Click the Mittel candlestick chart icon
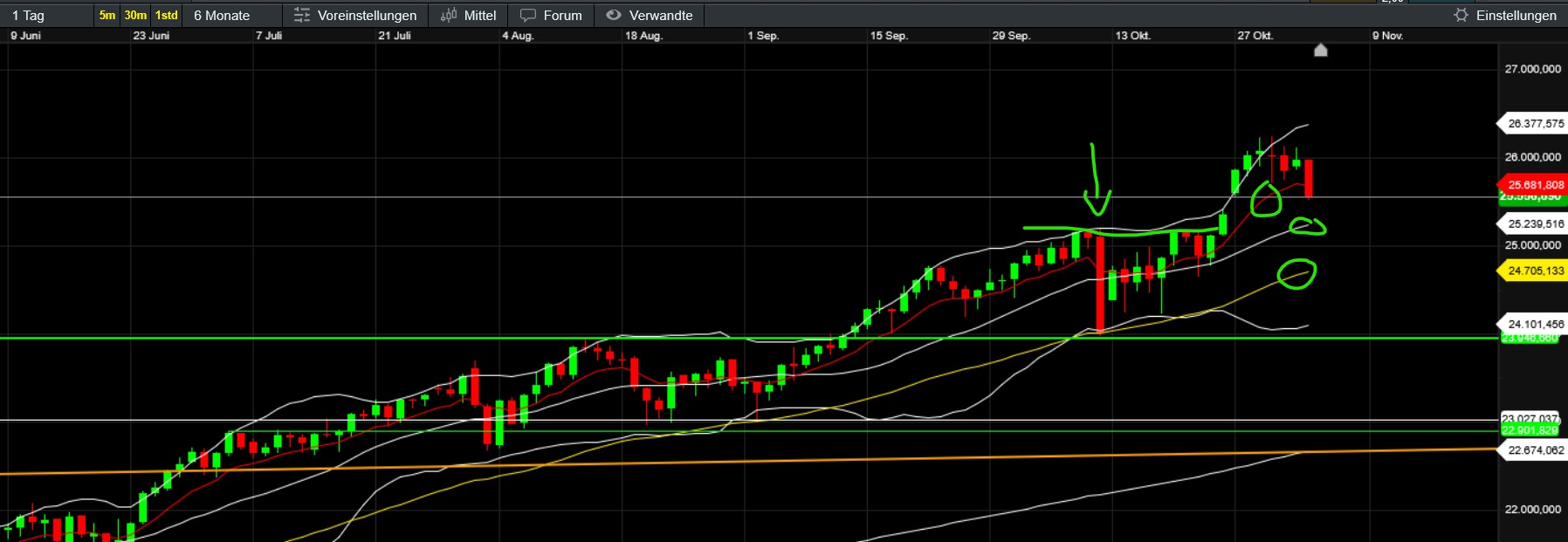This screenshot has height=542, width=1568. coord(449,15)
